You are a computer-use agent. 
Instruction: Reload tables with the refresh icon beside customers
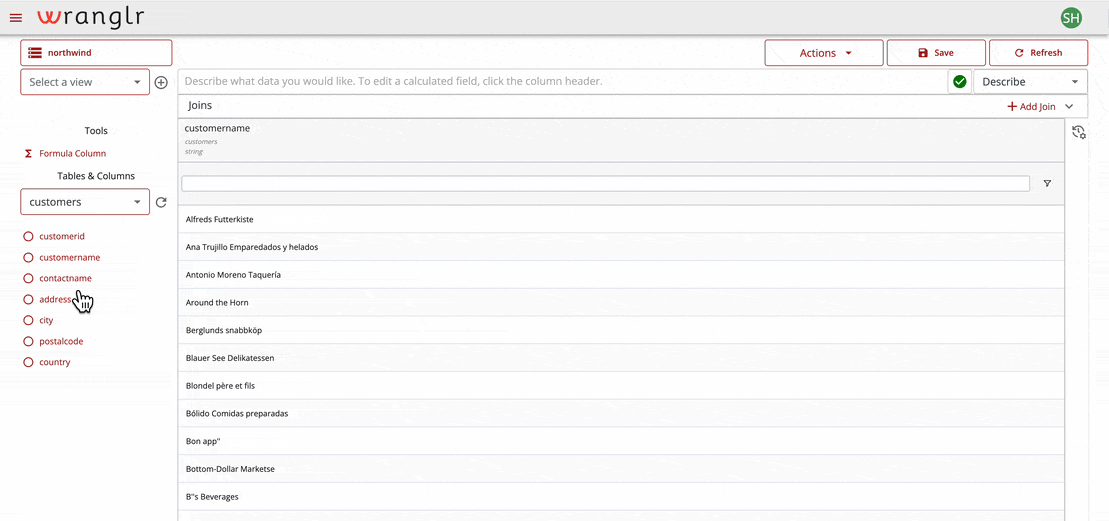point(161,202)
